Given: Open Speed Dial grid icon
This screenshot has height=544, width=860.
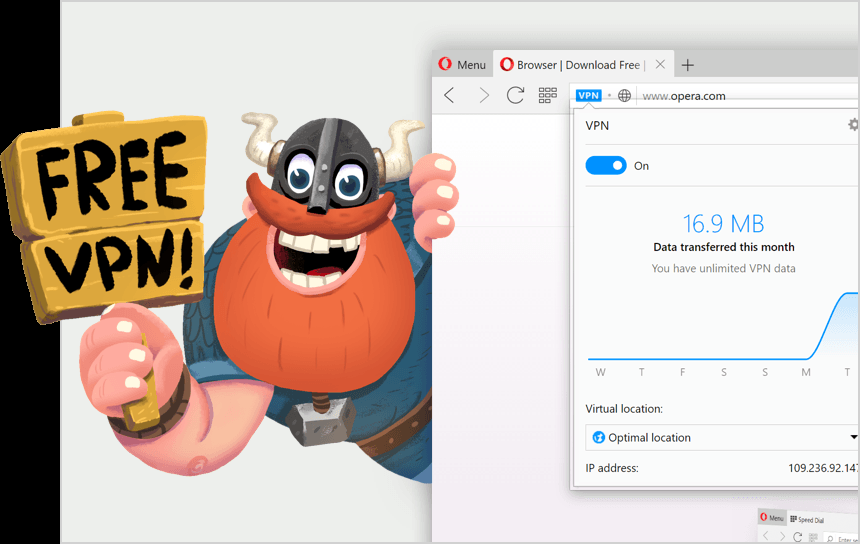Looking at the screenshot, I should tap(547, 95).
